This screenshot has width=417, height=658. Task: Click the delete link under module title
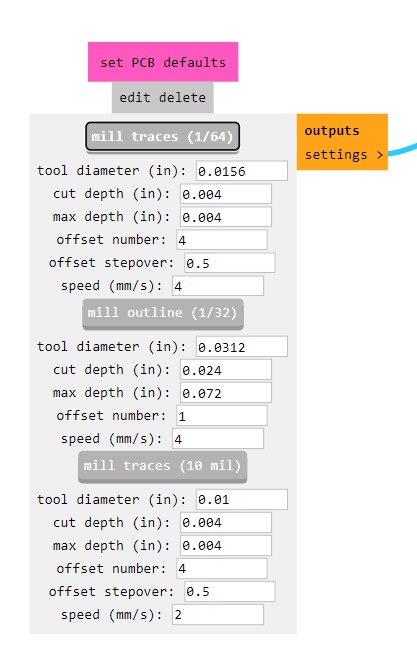[182, 98]
